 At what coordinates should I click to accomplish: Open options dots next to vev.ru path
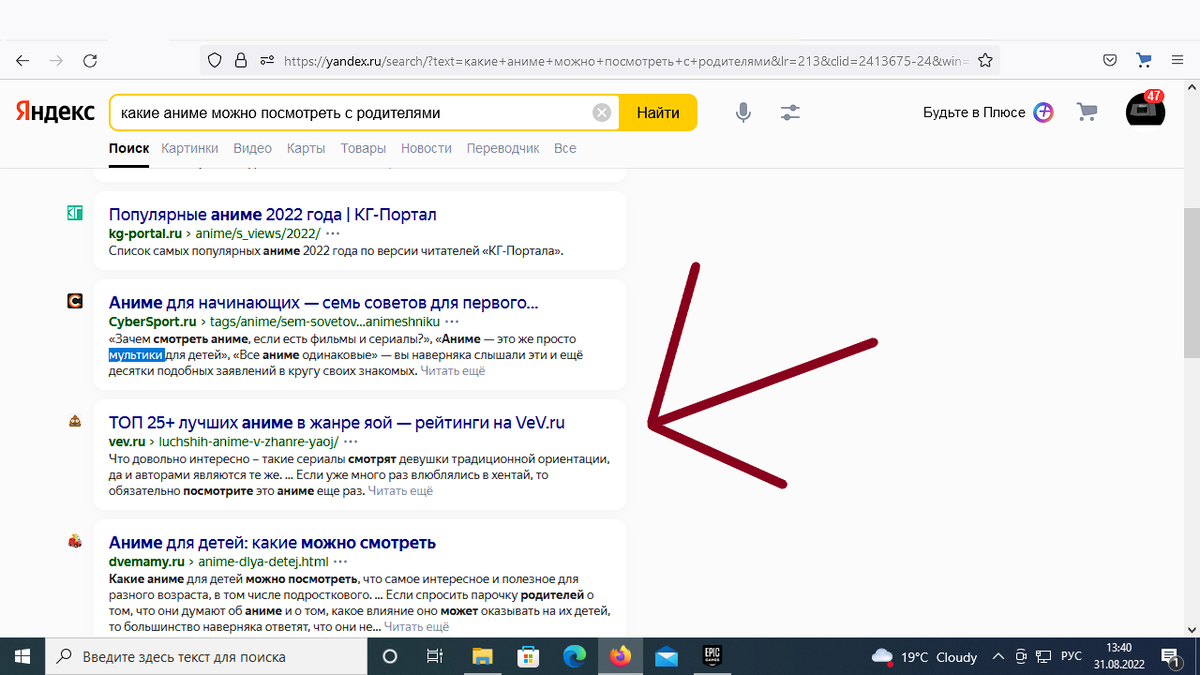click(351, 441)
